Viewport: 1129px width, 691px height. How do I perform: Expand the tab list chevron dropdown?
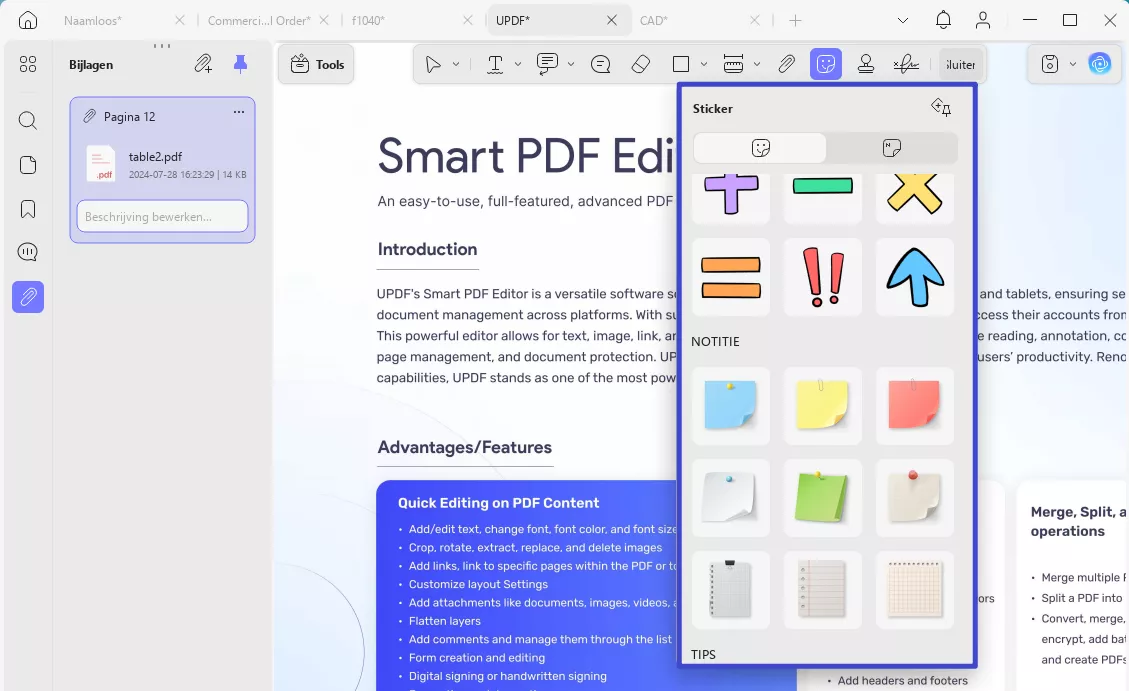[x=903, y=20]
